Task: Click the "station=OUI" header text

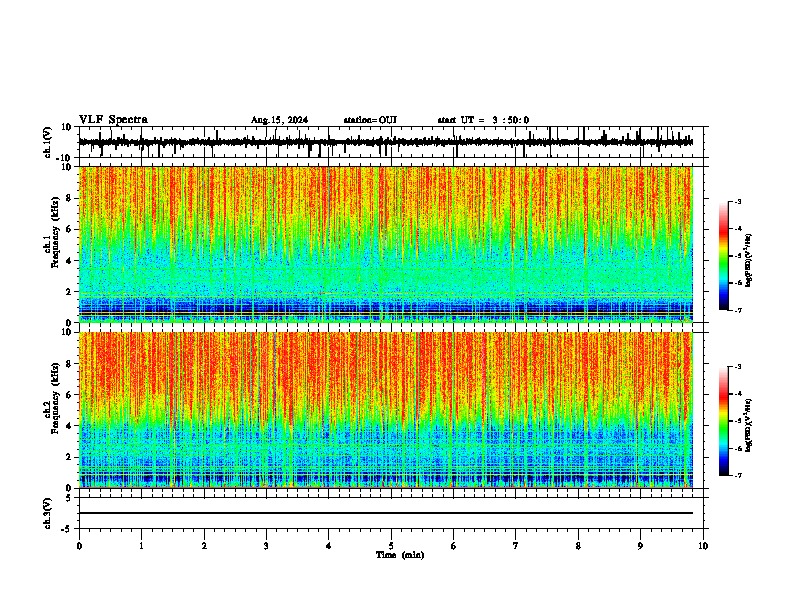Action: [x=370, y=120]
